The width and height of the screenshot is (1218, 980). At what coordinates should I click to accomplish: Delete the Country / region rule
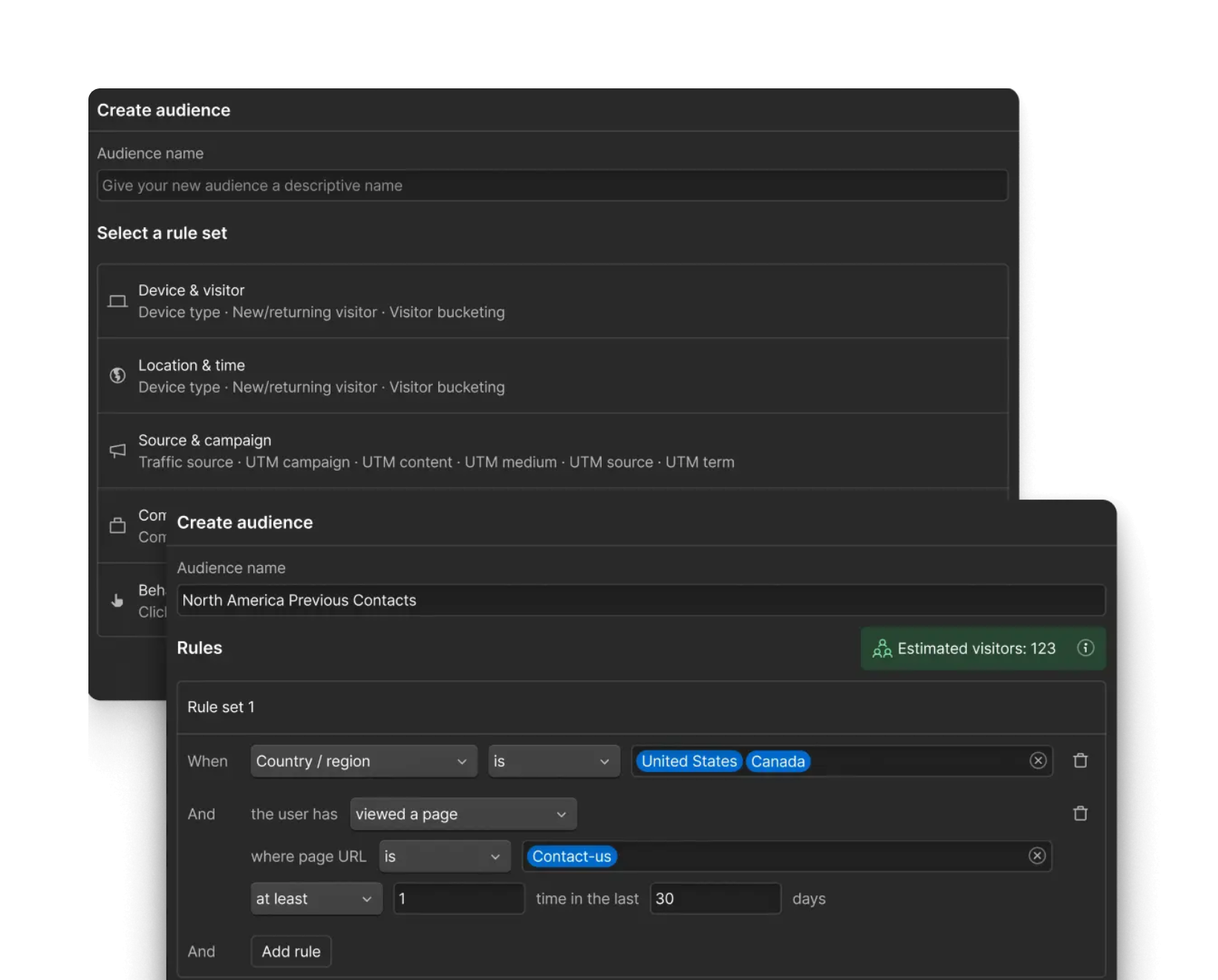[x=1081, y=761]
